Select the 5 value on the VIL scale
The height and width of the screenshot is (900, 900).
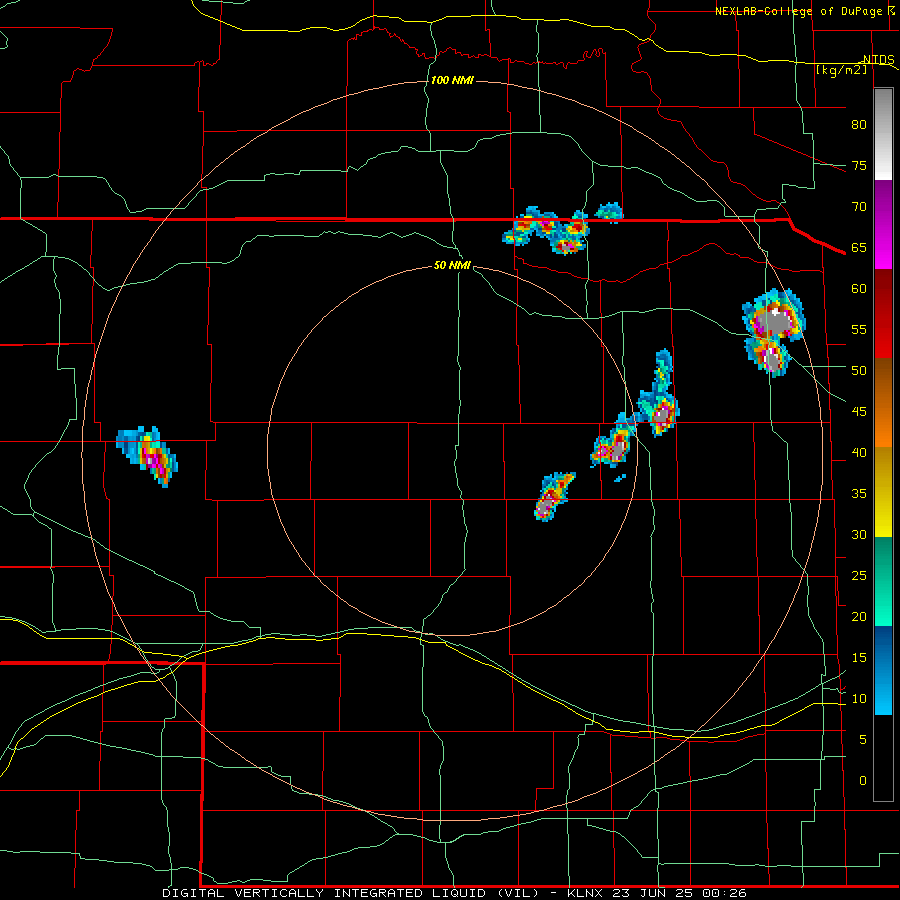[863, 739]
